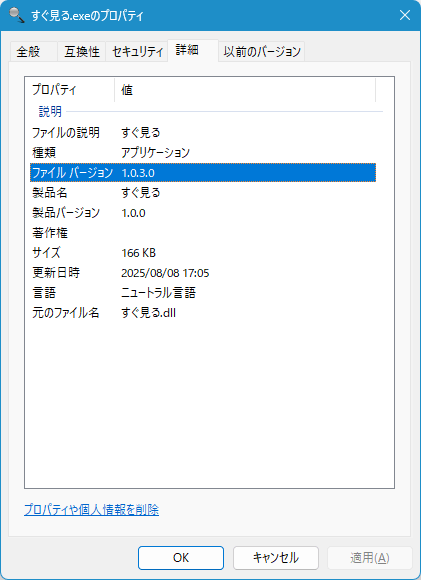Click the OK button
The width and height of the screenshot is (421, 580).
(181, 558)
